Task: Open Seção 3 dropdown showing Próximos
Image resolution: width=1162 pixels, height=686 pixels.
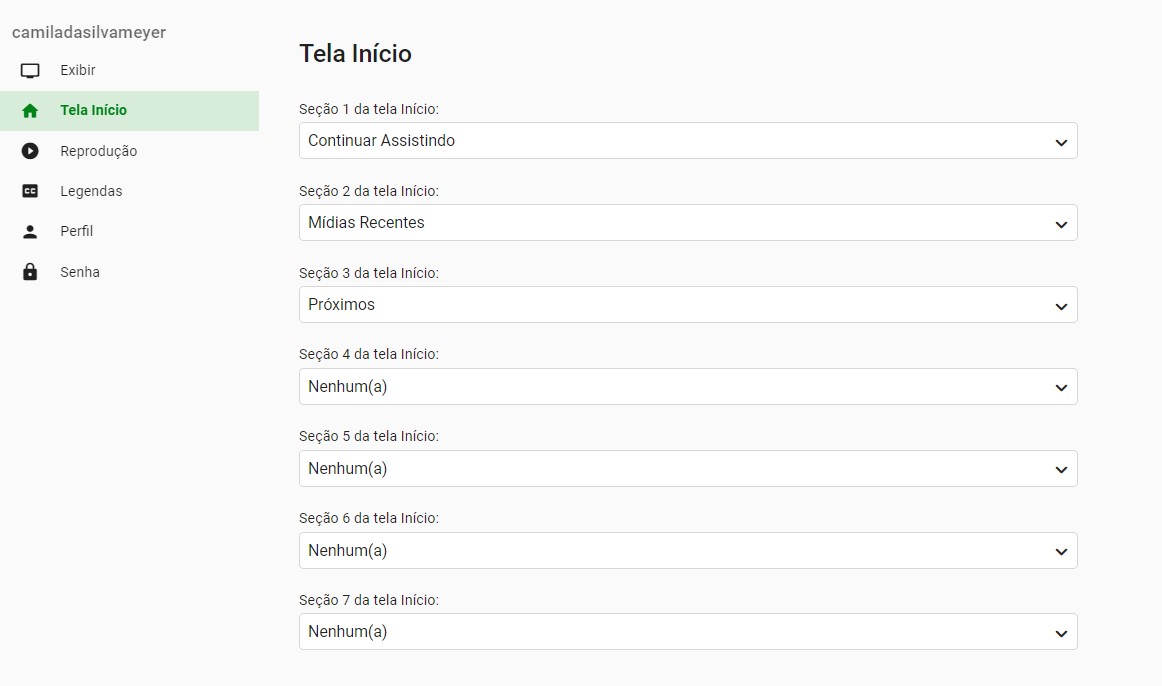Action: 688,305
